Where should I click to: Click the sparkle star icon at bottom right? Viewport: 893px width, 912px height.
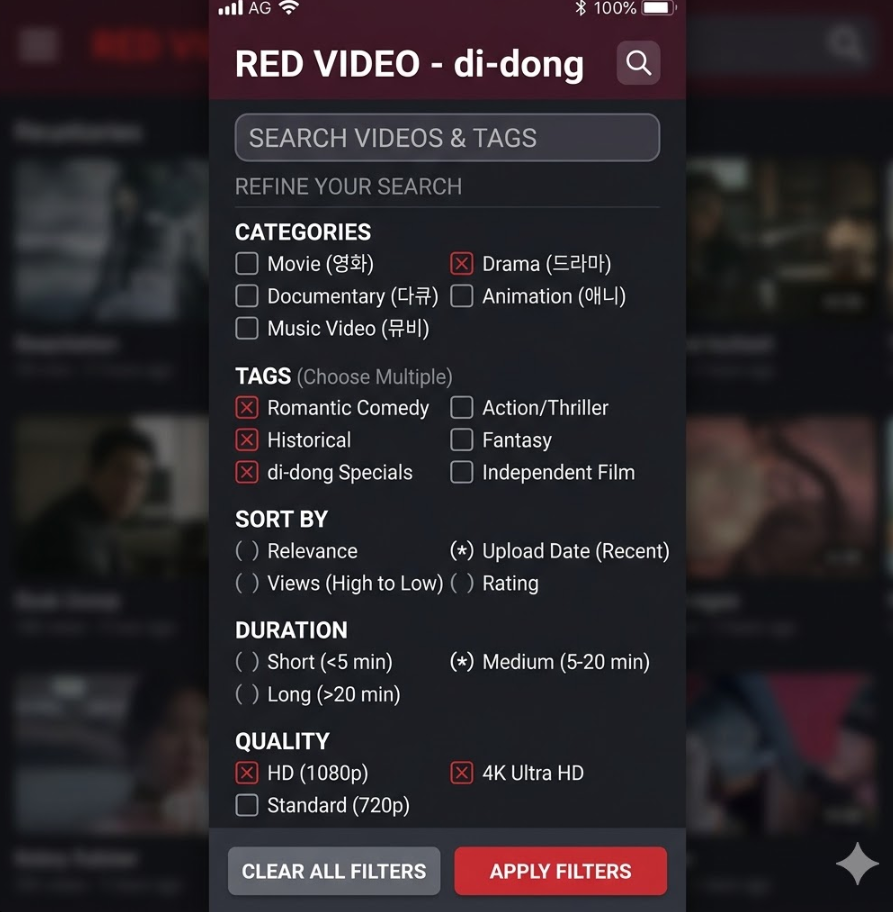pos(857,863)
